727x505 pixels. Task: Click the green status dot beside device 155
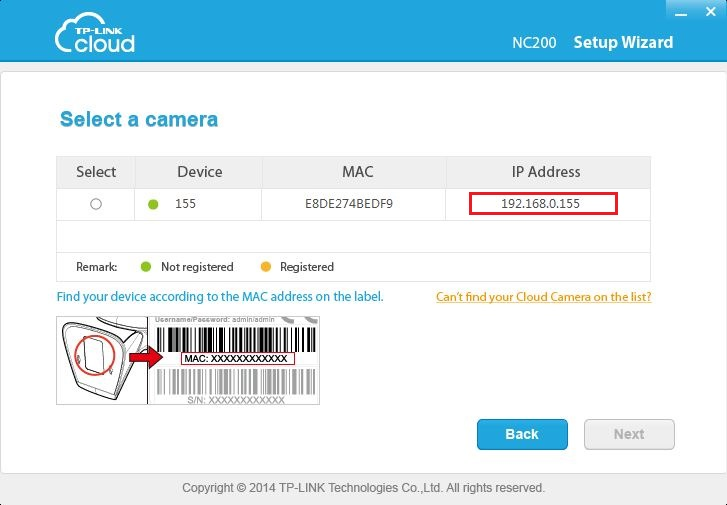tap(153, 204)
